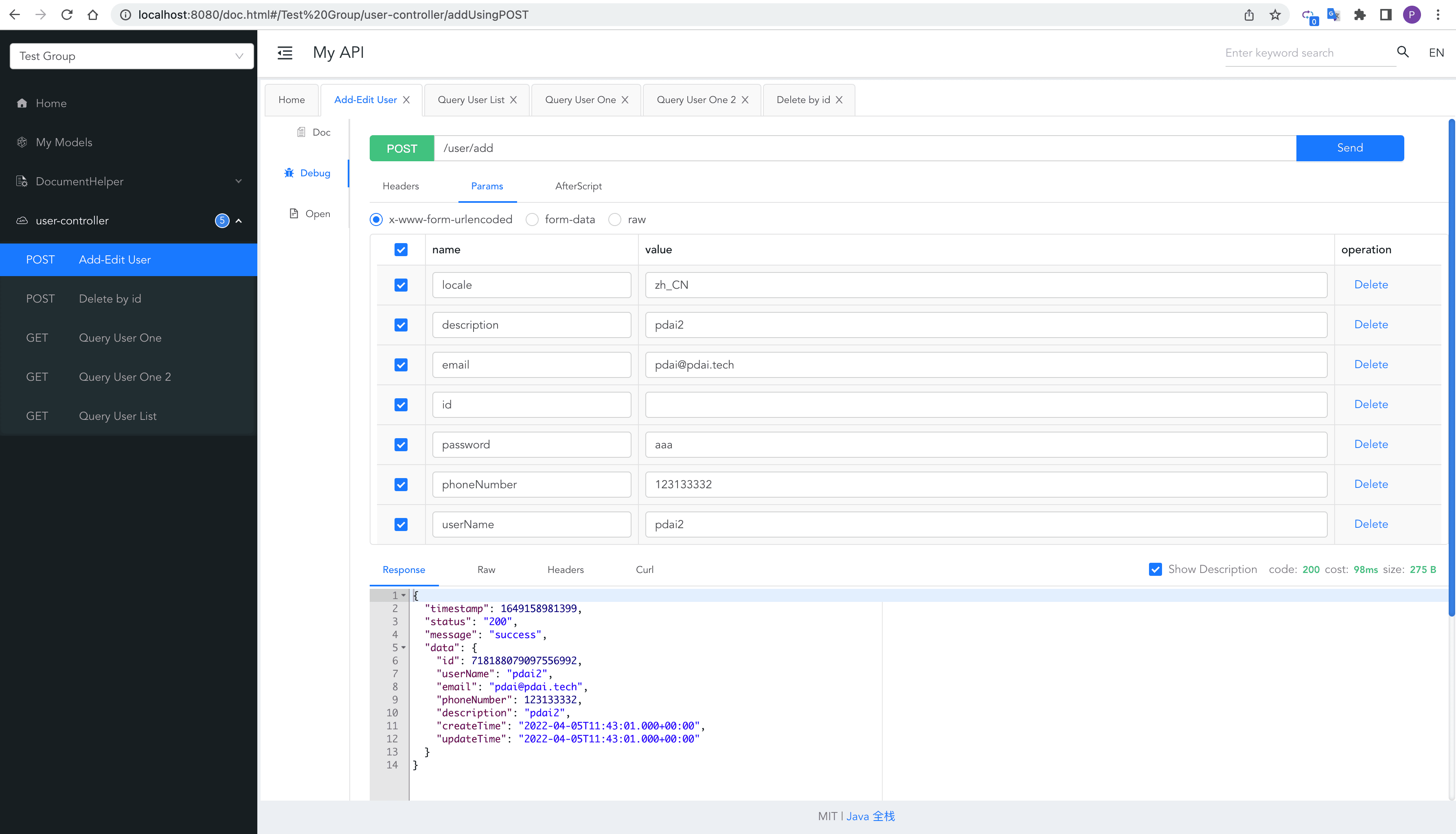Uncheck the password parameter checkbox
This screenshot has width=1456, height=834.
[401, 445]
